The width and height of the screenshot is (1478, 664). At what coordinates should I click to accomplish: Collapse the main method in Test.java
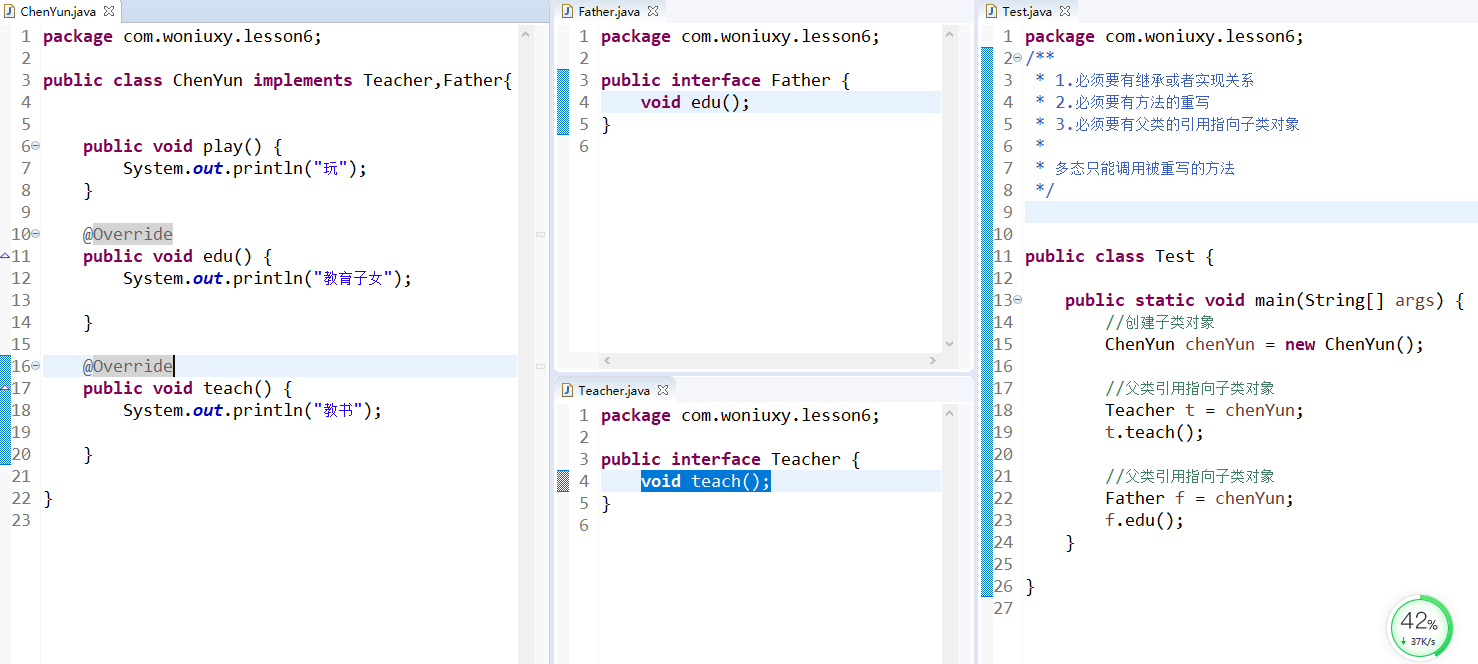click(x=1018, y=300)
